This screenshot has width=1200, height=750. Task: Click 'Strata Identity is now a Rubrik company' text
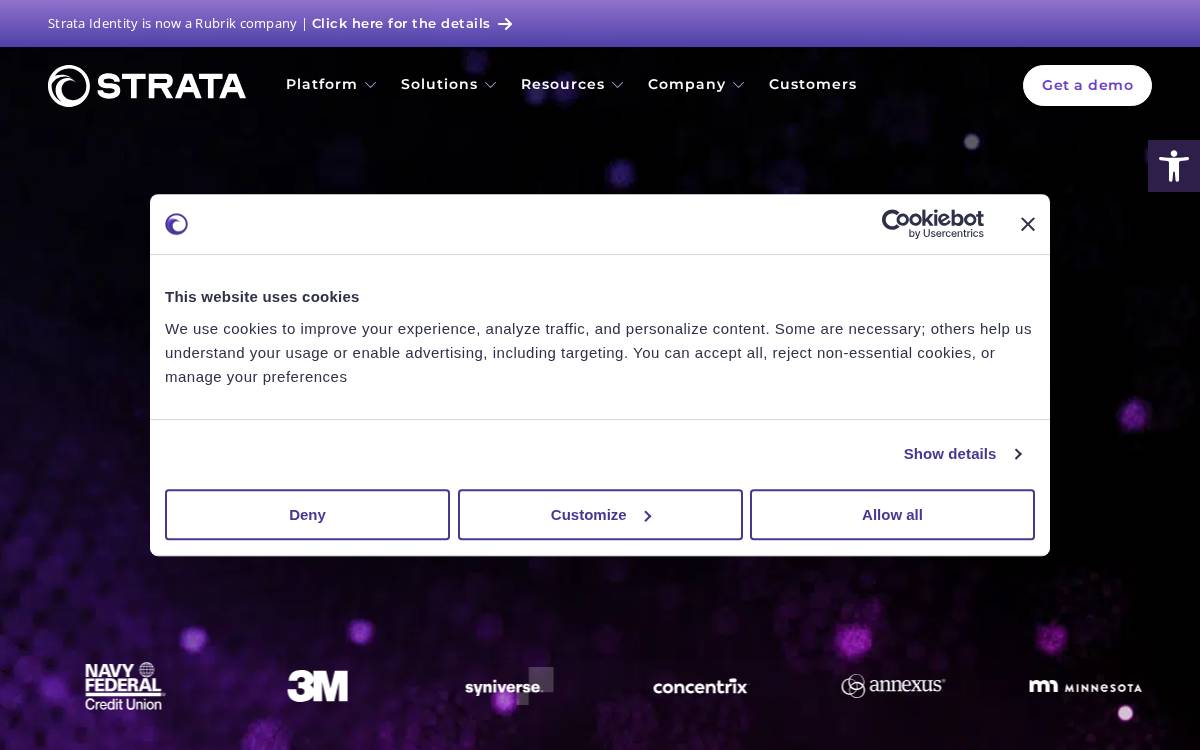pyautogui.click(x=172, y=23)
